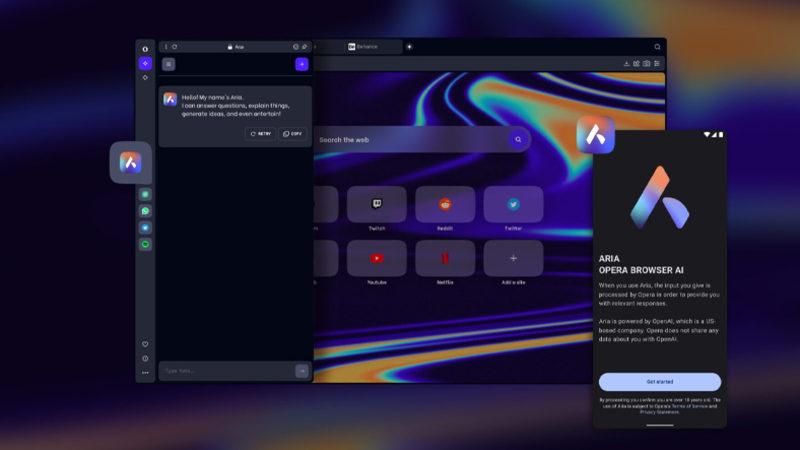Open the downloads toolbar icon

point(627,64)
